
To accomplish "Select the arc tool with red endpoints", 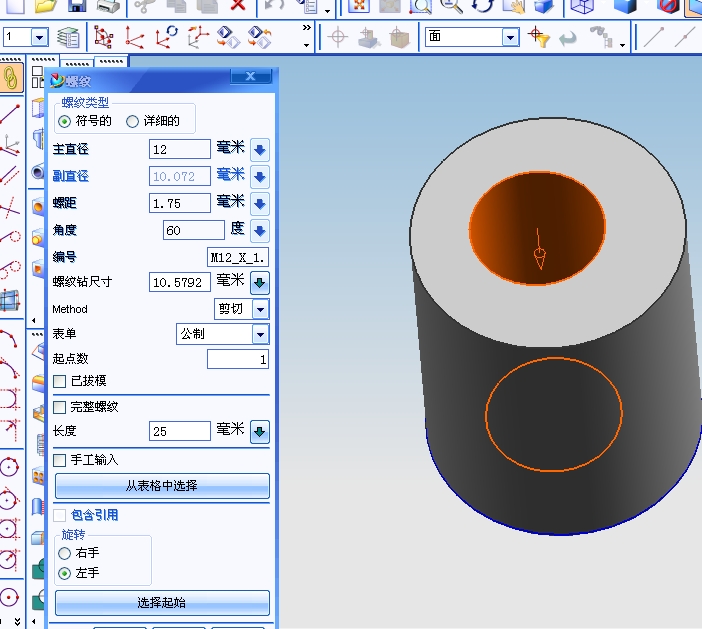I will pyautogui.click(x=10, y=339).
